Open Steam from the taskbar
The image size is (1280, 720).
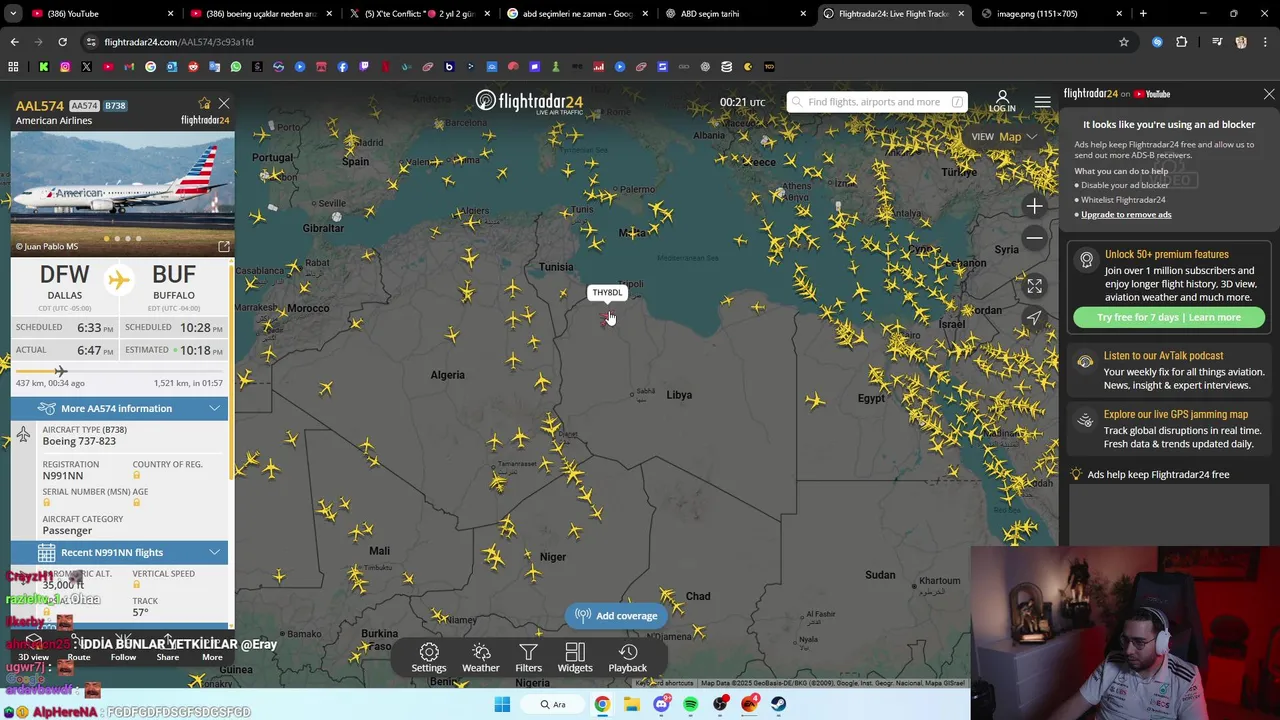coord(779,704)
